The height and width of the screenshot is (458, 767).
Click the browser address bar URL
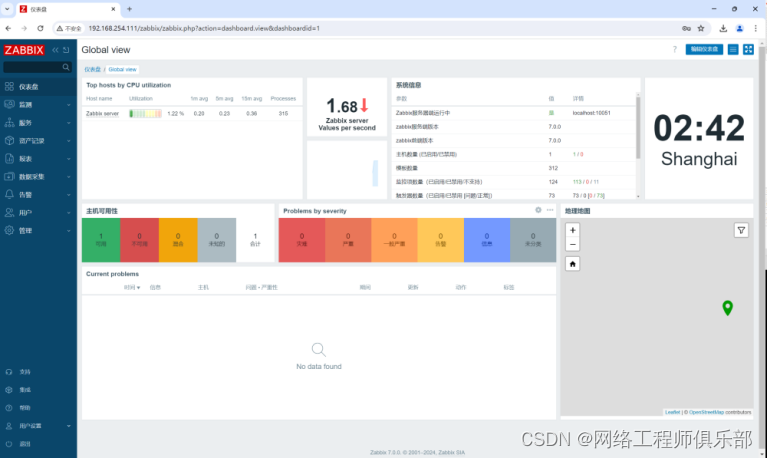click(204, 28)
